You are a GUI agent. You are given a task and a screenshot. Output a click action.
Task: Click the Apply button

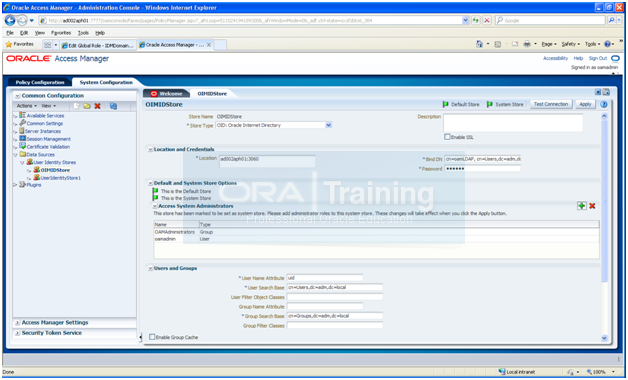(585, 105)
